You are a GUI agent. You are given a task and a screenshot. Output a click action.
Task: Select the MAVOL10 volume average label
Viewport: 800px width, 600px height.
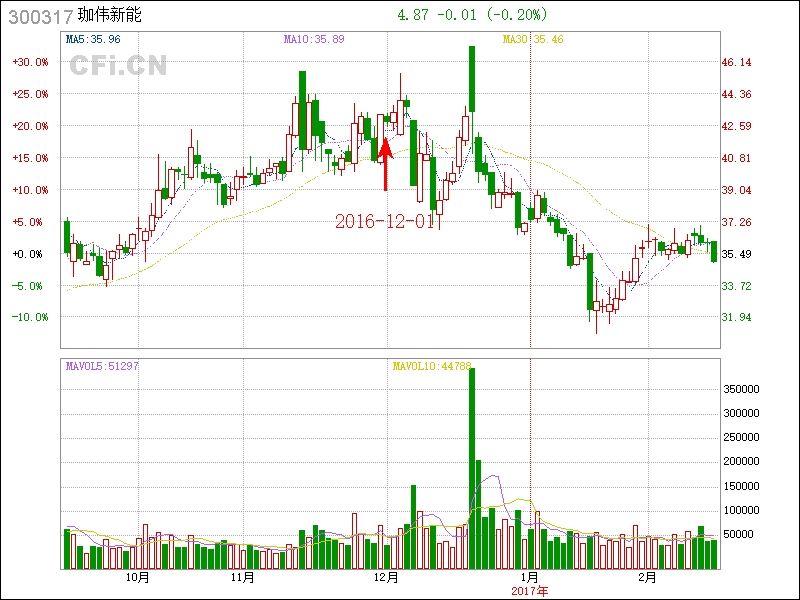431,366
